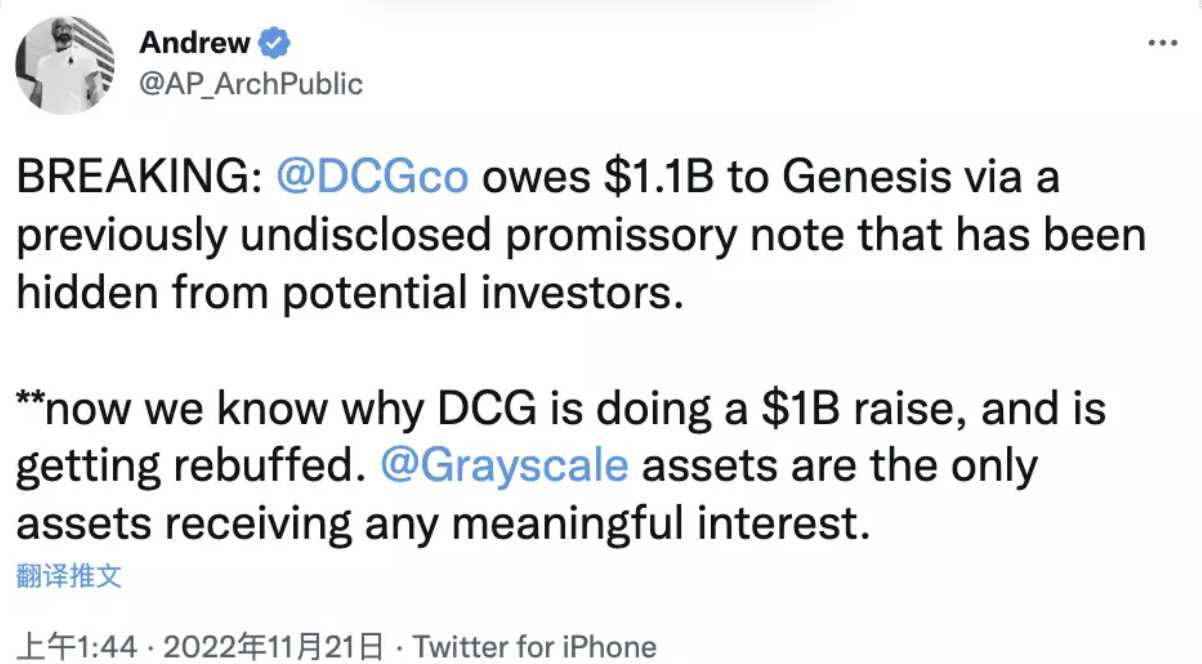Click the blue verified badge
This screenshot has width=1202, height=664.
click(x=275, y=43)
